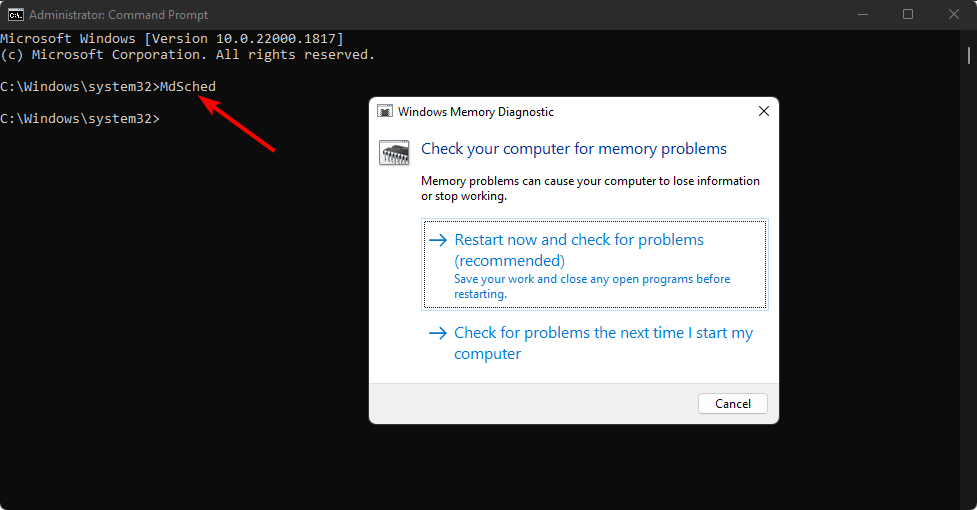The width and height of the screenshot is (977, 510).
Task: Click the arrow icon next to Check for problems
Action: click(438, 333)
